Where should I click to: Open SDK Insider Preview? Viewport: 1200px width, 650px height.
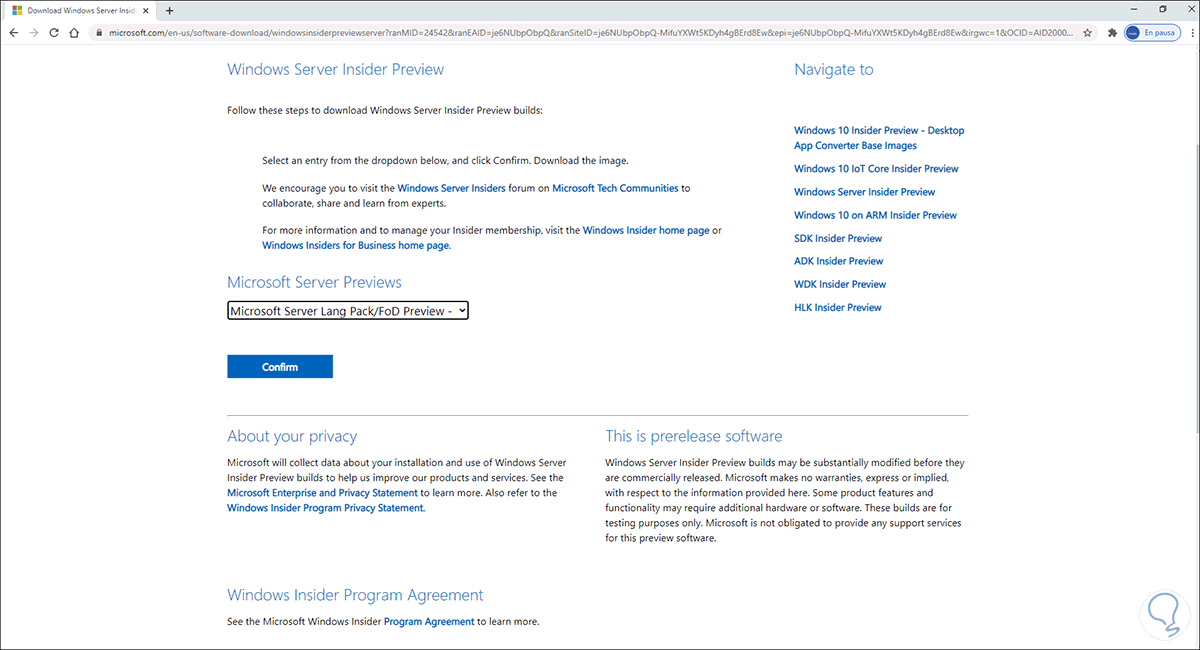click(837, 238)
